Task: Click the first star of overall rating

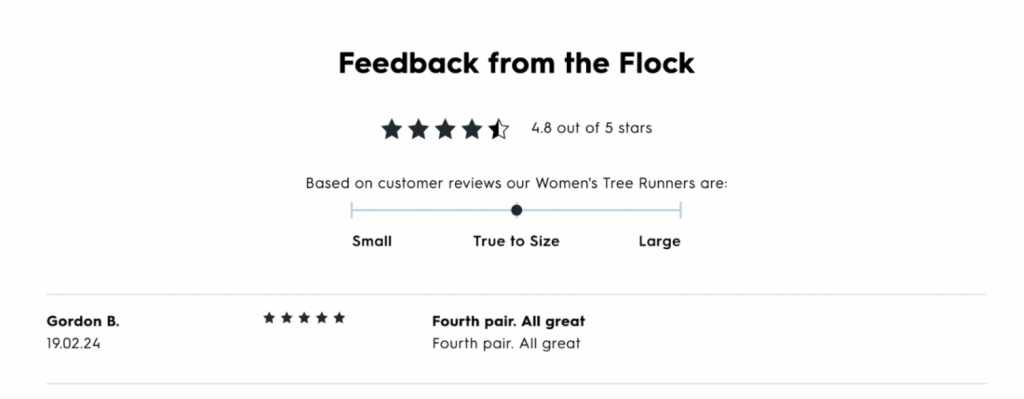Action: [391, 129]
